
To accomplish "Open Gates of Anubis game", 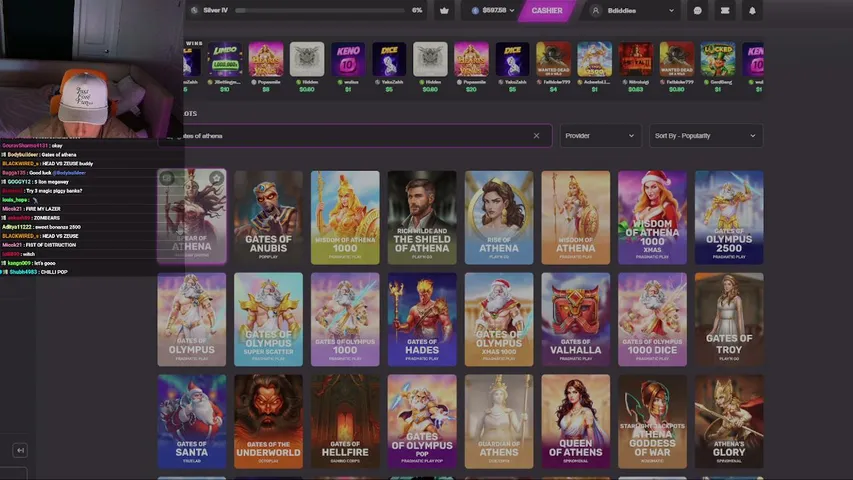I will pos(268,218).
